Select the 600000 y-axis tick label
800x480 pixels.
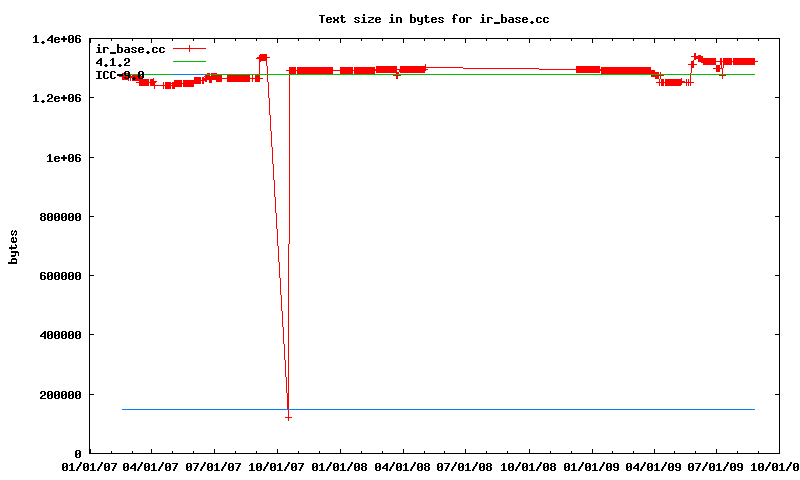click(x=59, y=276)
